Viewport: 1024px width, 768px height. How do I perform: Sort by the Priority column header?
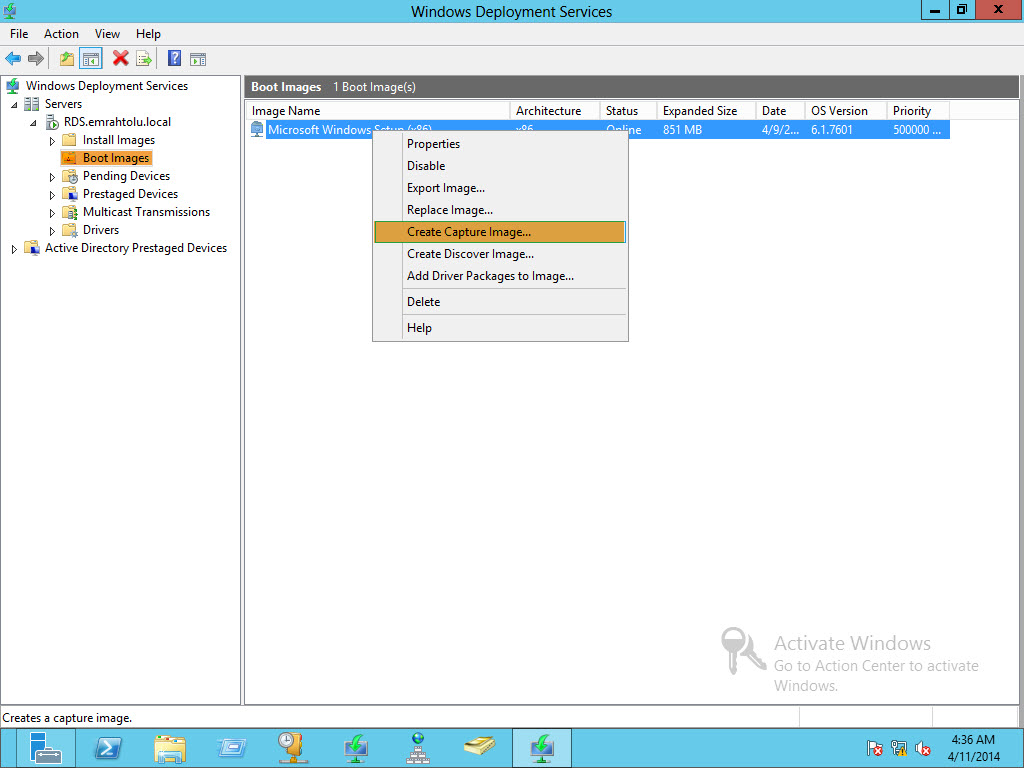pyautogui.click(x=918, y=111)
